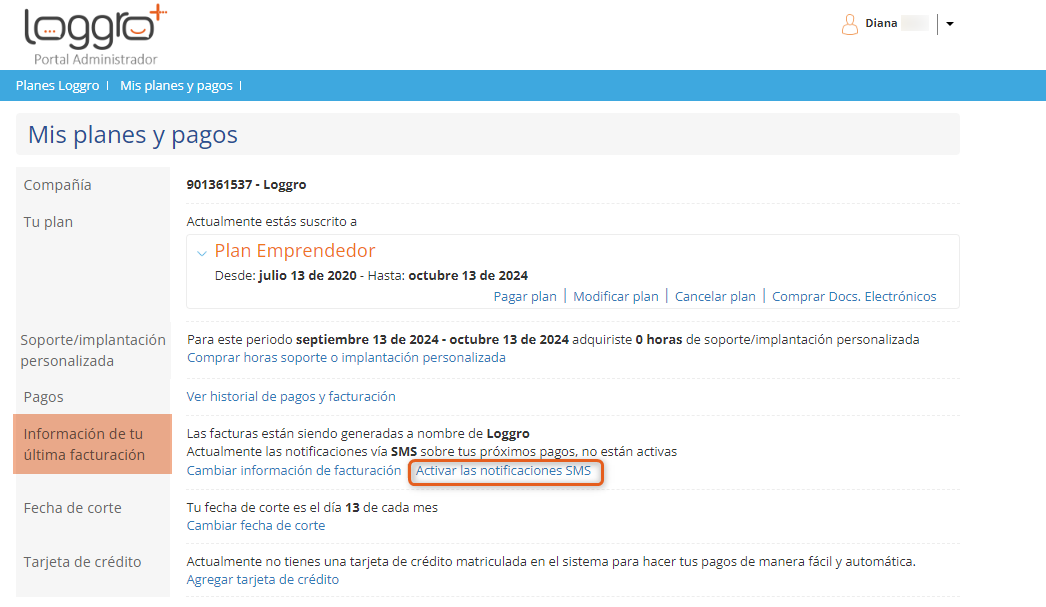Open the user account dropdown arrow

tap(950, 24)
